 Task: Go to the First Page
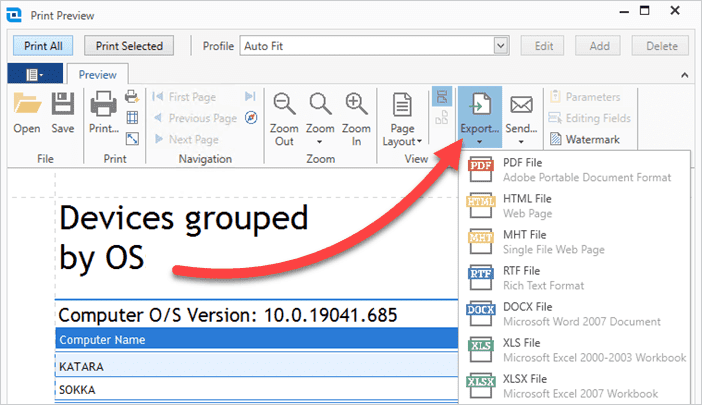[x=184, y=97]
